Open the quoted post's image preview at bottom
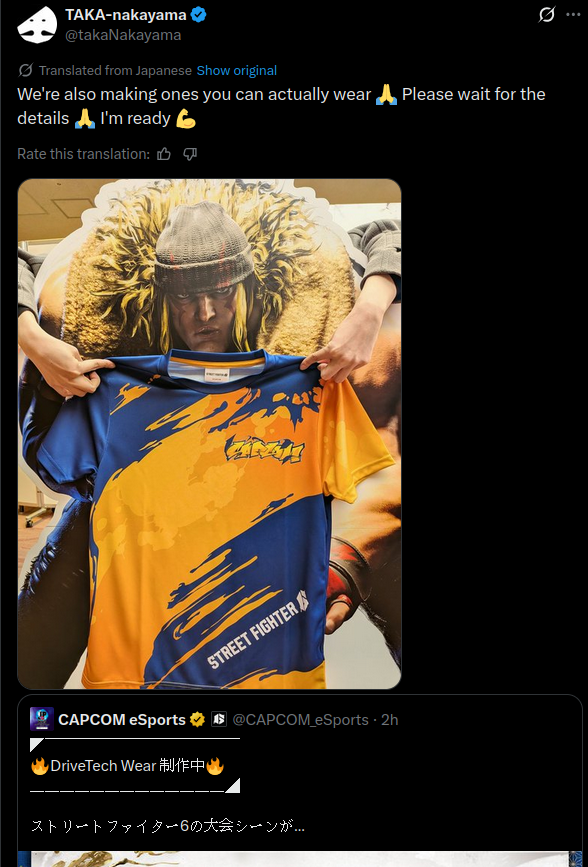 (x=300, y=859)
